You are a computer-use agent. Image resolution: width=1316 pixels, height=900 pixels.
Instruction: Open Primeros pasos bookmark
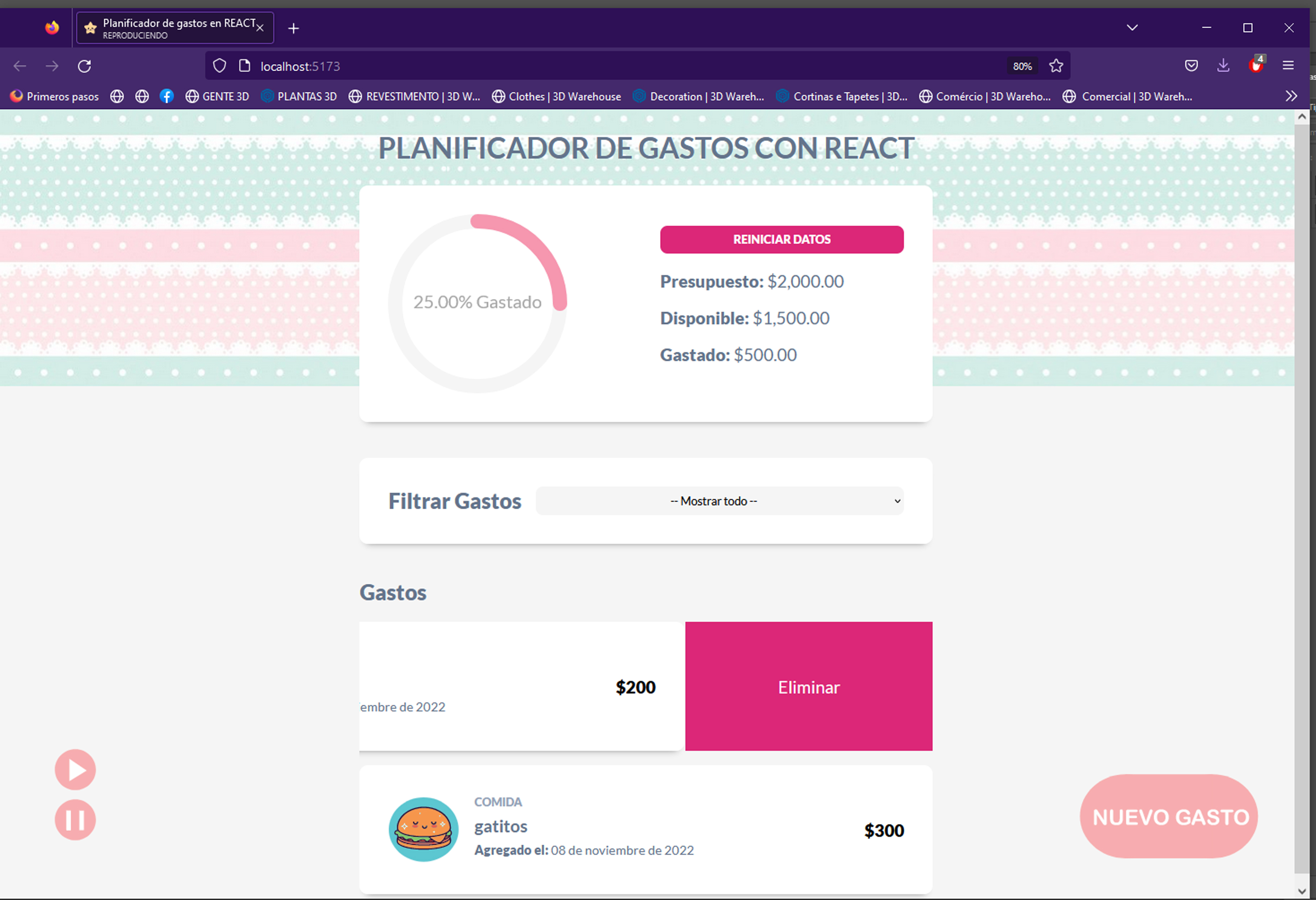pyautogui.click(x=54, y=97)
